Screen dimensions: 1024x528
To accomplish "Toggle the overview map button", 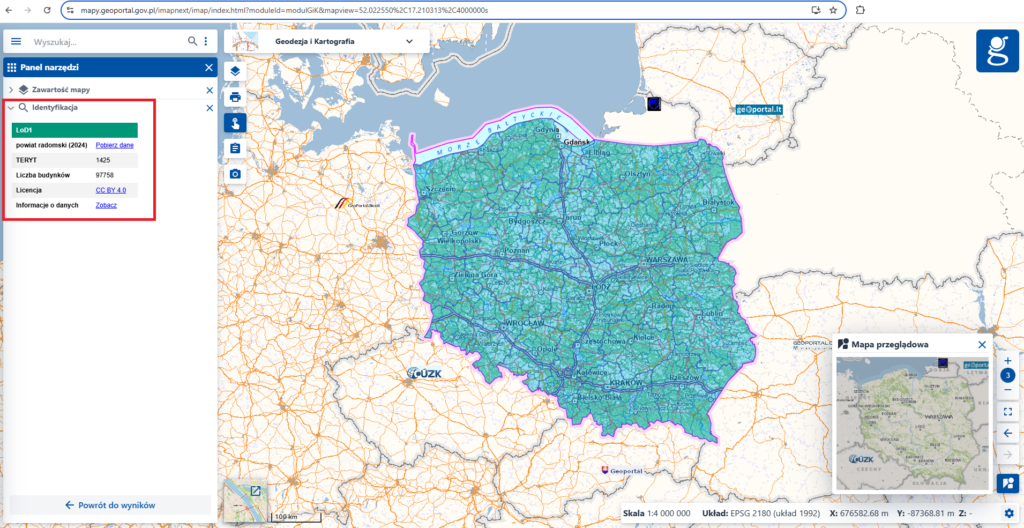I will click(1008, 484).
